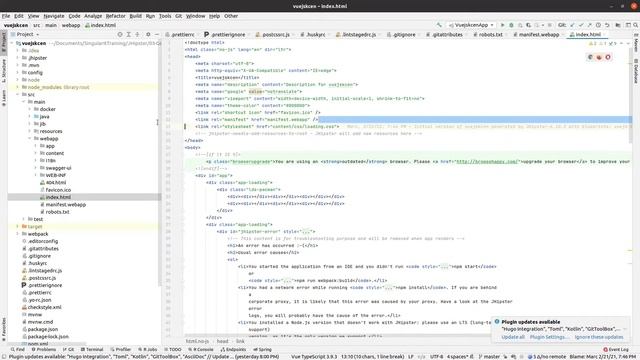640x360 pixels.
Task: Switch to the robots.txt editor tab
Action: tap(488, 35)
